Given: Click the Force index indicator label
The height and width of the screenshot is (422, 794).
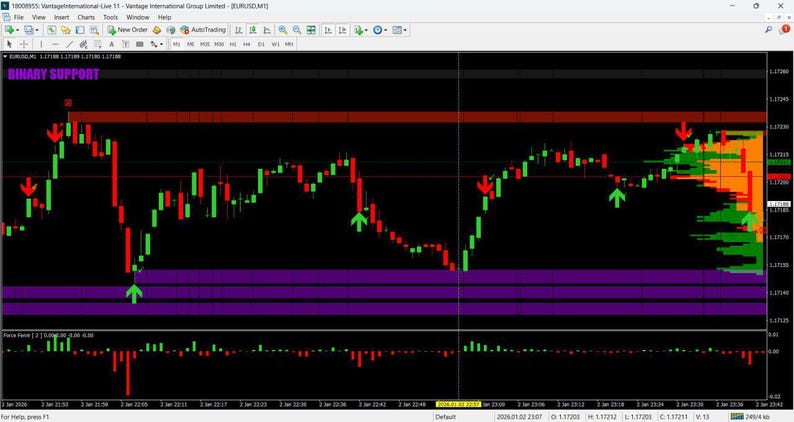Looking at the screenshot, I should 49,335.
